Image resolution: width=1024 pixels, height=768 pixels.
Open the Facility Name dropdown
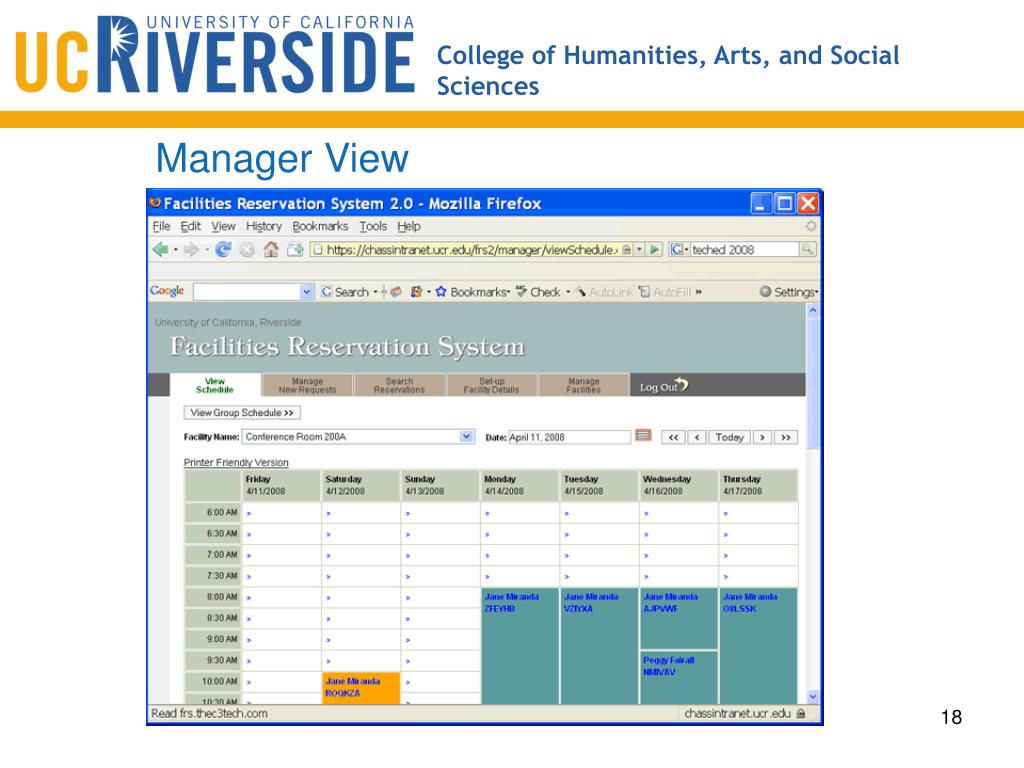(x=466, y=436)
